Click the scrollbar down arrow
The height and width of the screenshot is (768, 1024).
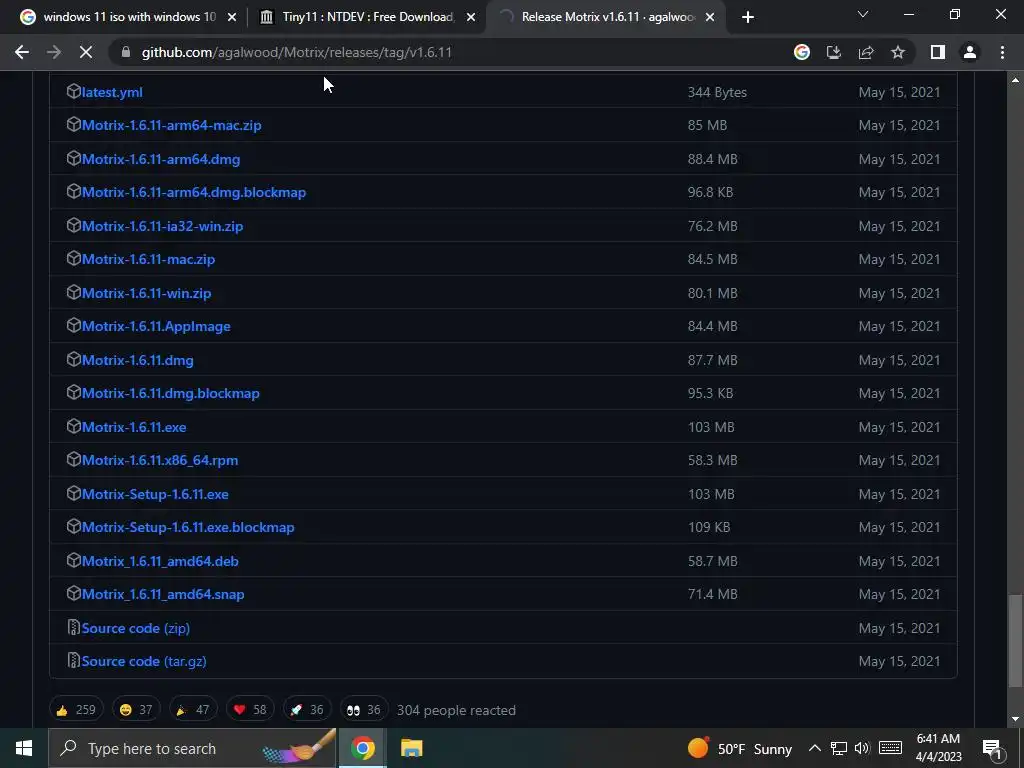click(1014, 719)
